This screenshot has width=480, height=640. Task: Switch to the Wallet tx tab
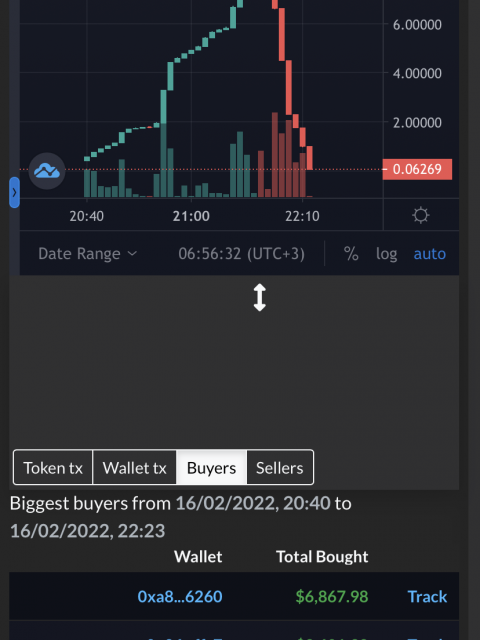click(134, 467)
